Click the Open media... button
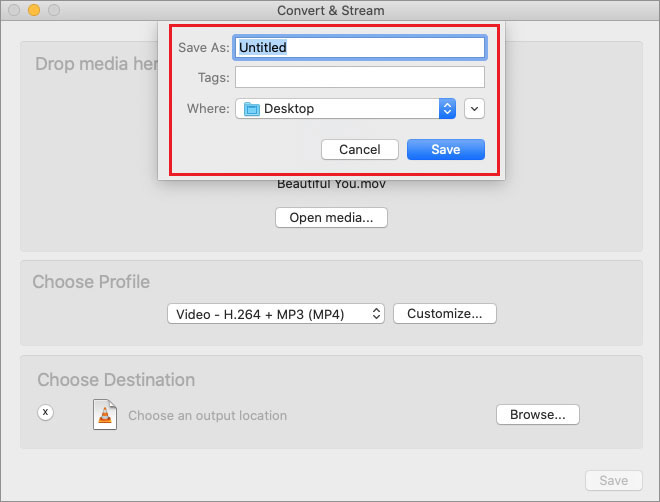 pyautogui.click(x=331, y=217)
